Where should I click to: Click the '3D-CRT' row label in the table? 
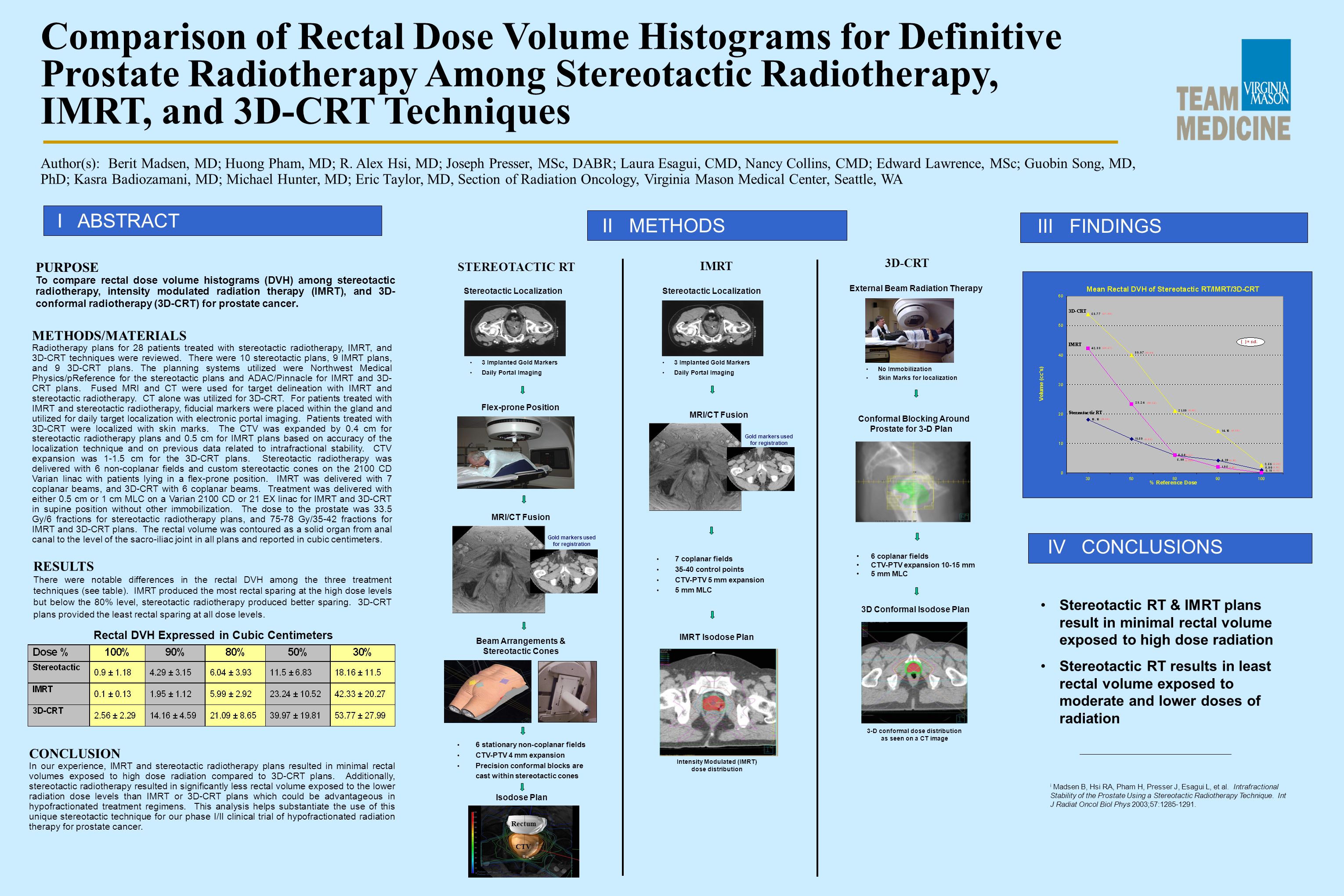[59, 715]
